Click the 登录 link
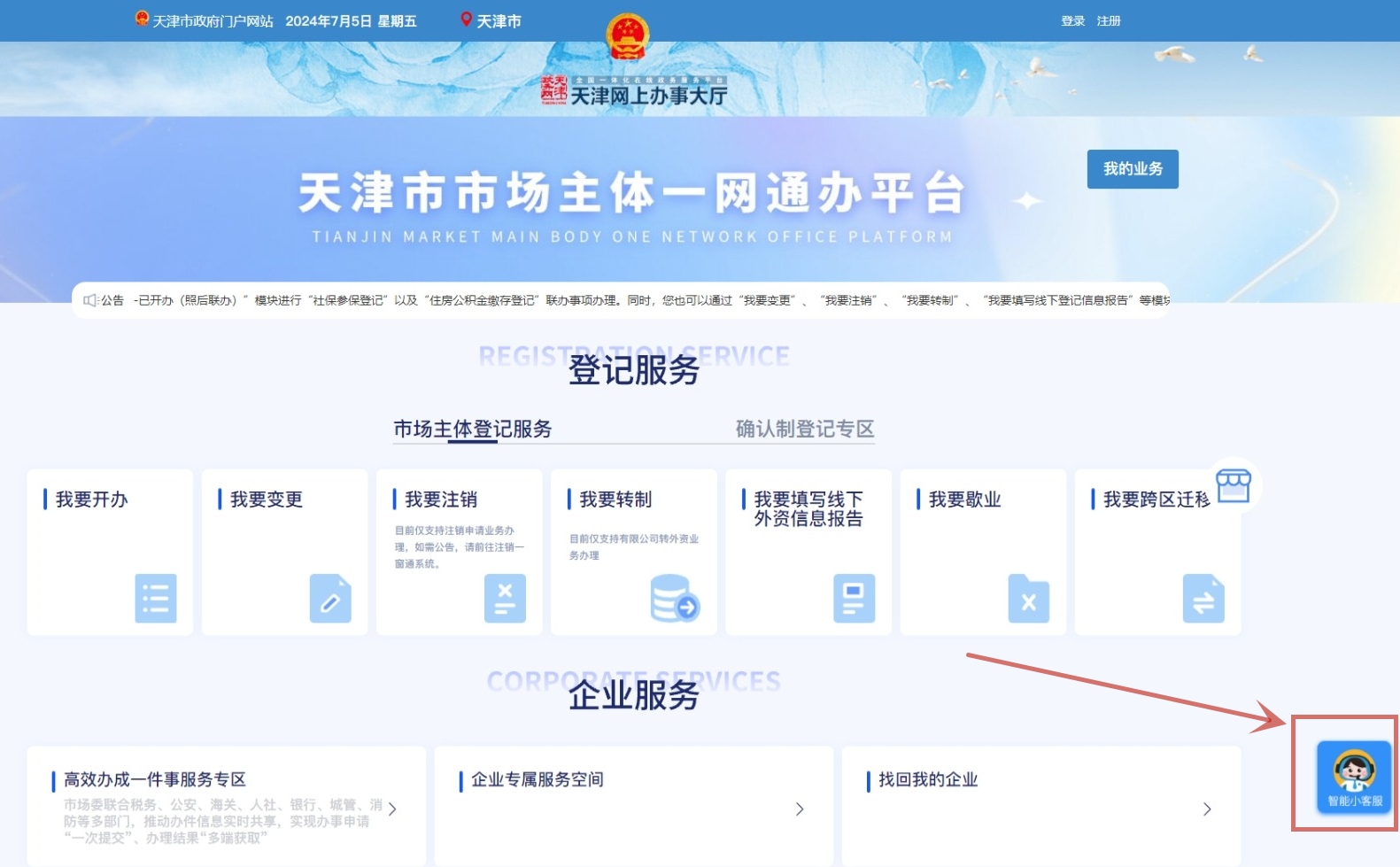The width and height of the screenshot is (1400, 867). 1072,20
